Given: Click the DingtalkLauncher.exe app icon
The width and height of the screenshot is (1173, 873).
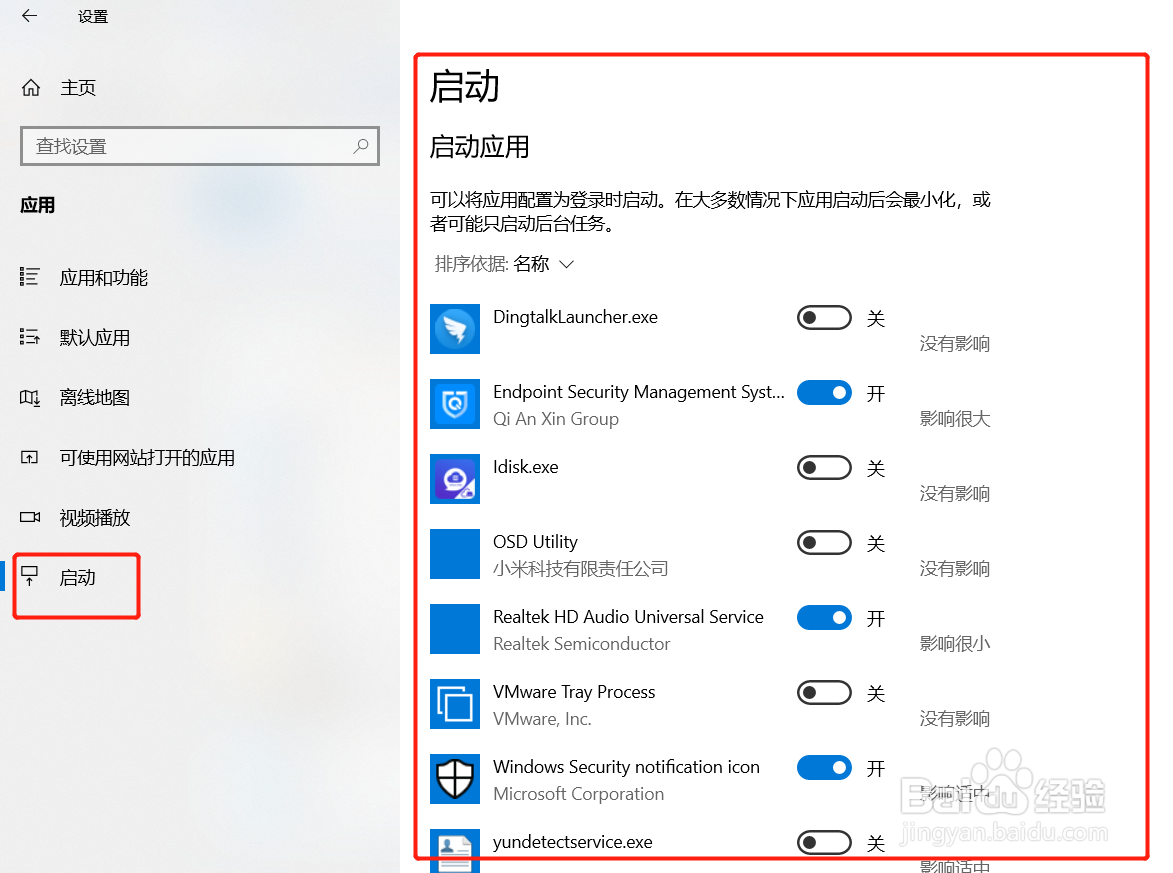Looking at the screenshot, I should coord(455,329).
